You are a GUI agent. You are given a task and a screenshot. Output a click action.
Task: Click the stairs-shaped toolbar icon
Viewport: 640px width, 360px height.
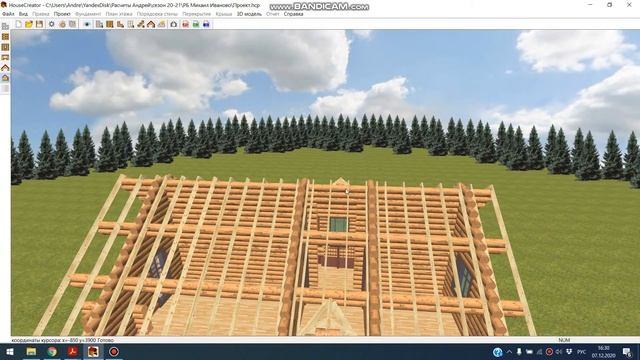(120, 24)
